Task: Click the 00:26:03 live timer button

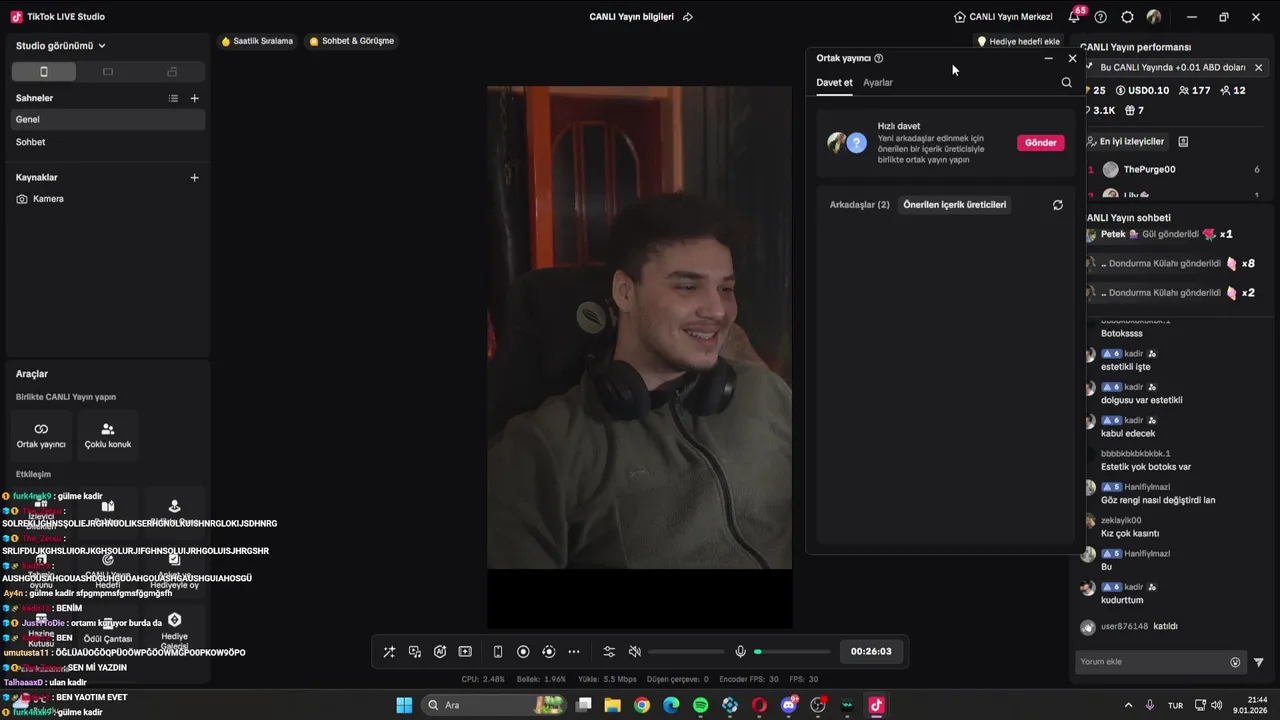Action: coord(871,651)
